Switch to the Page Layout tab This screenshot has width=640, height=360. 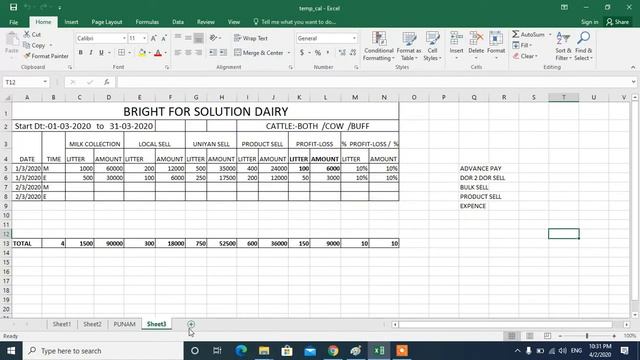click(107, 22)
